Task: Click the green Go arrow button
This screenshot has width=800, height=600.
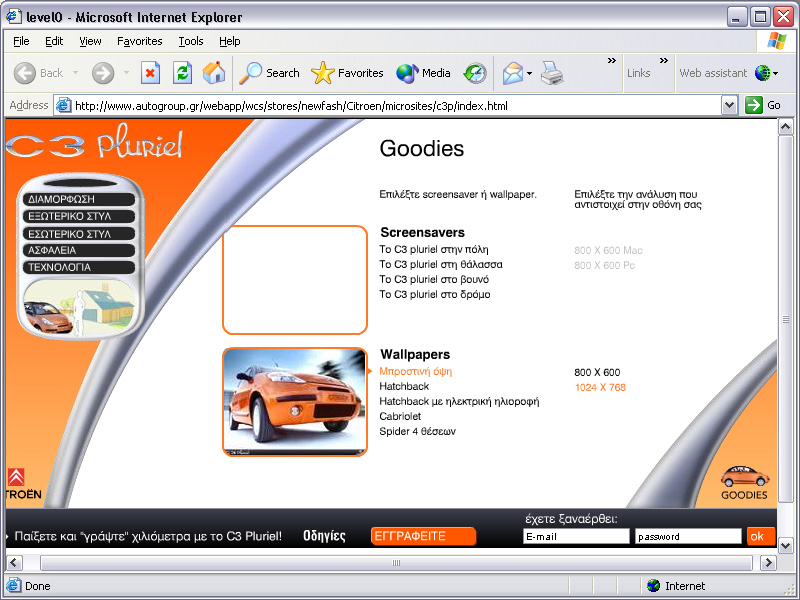Action: pyautogui.click(x=753, y=105)
